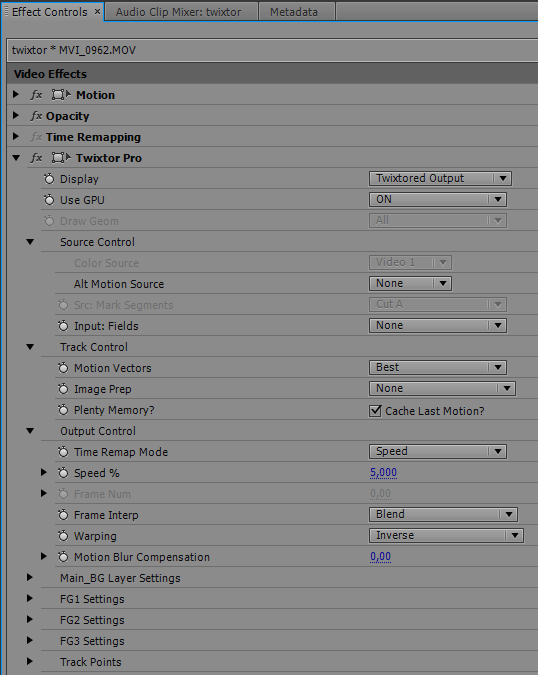The width and height of the screenshot is (538, 675).
Task: Expand Main_BG Layer Settings
Action: [30, 577]
